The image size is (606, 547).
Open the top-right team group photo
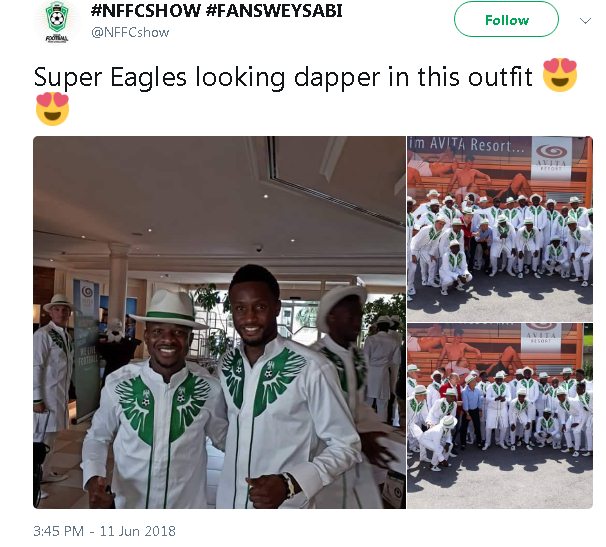(x=500, y=228)
